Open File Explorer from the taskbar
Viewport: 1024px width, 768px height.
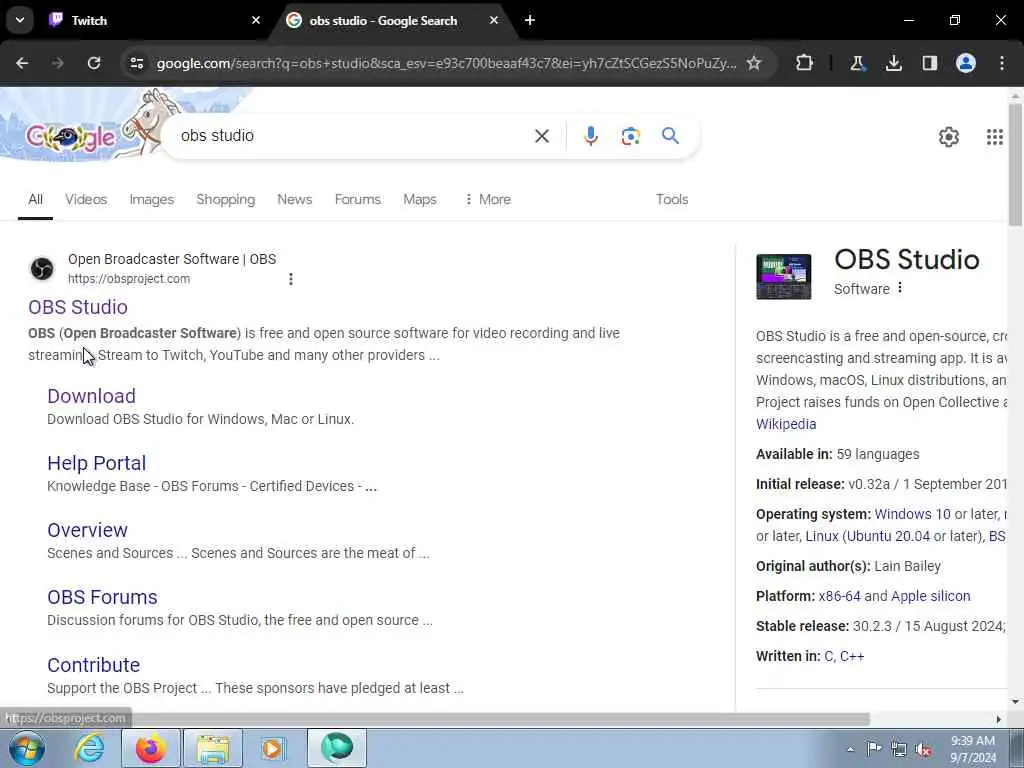point(214,748)
